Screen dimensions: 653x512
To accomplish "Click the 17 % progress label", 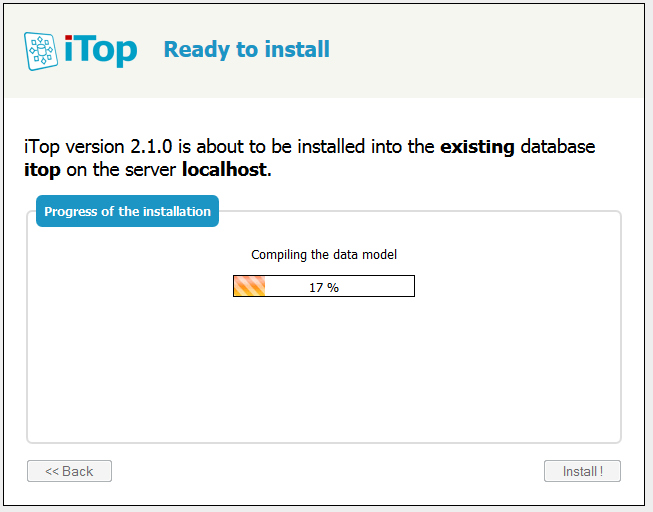I will [323, 287].
